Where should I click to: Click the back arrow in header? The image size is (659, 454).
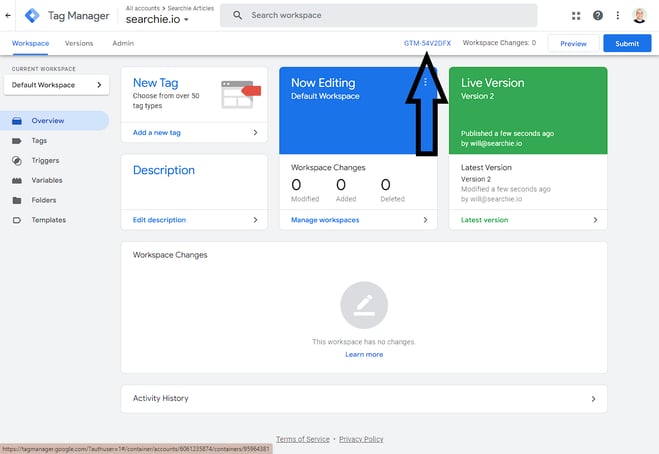[x=8, y=16]
